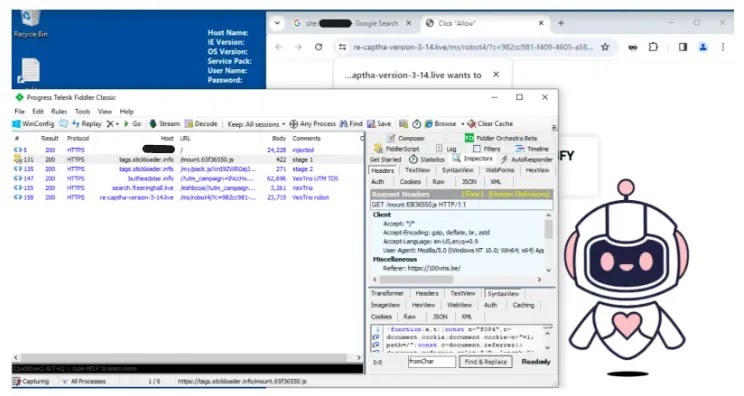Select session 158 VexTrio robot row
The height and width of the screenshot is (396, 744).
tap(188, 198)
